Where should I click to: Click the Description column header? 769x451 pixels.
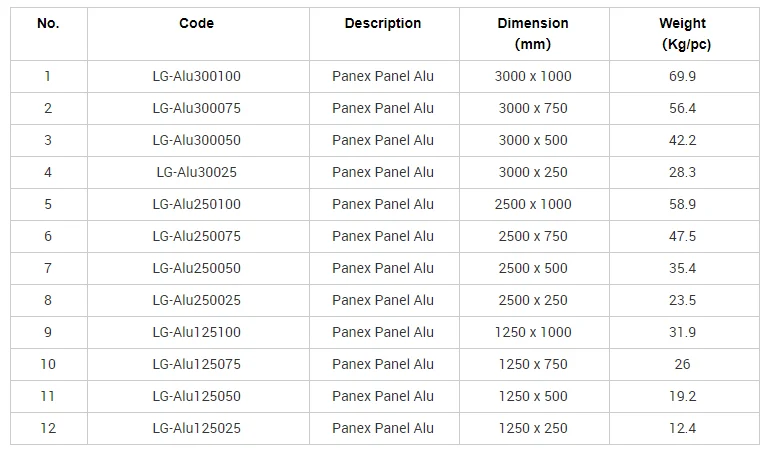point(383,23)
